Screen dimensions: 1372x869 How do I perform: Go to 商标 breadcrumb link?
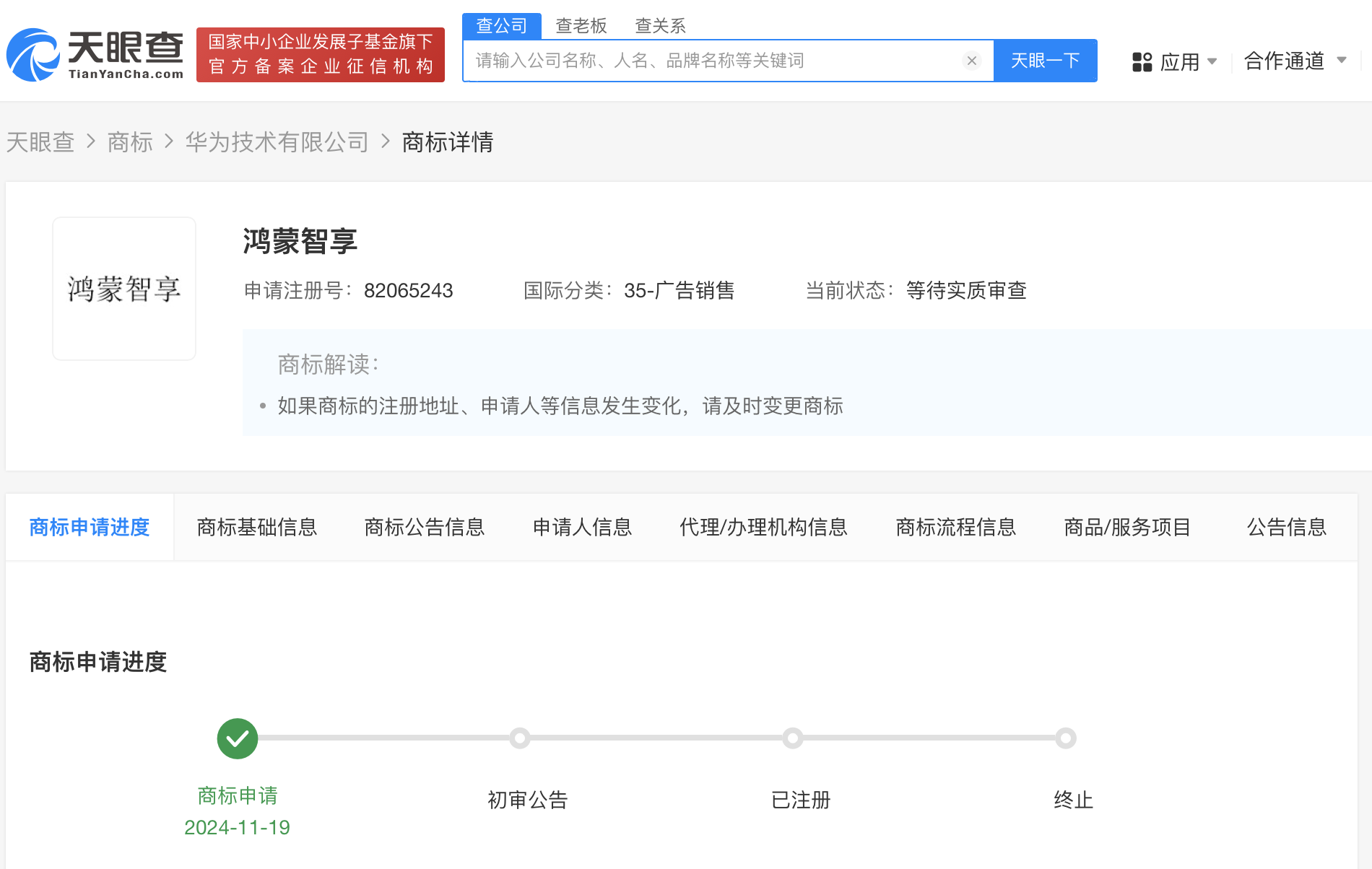130,142
